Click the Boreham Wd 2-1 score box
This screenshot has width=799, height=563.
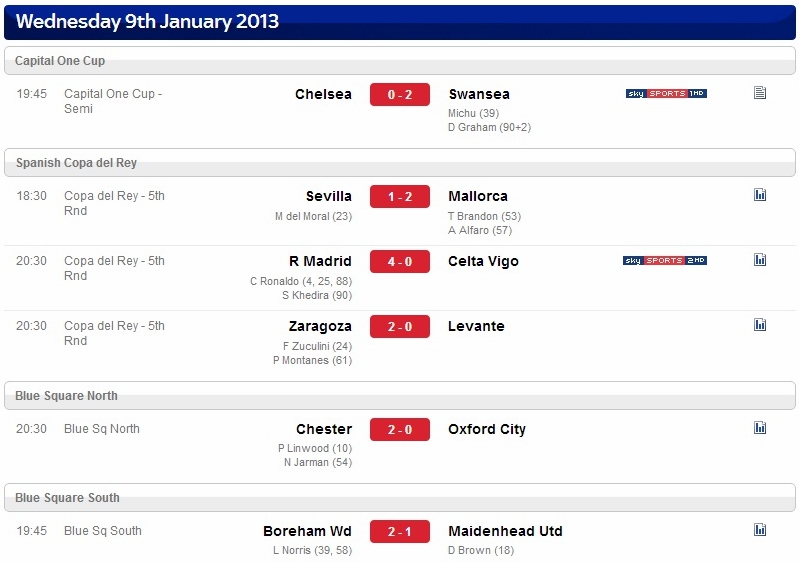tap(400, 531)
